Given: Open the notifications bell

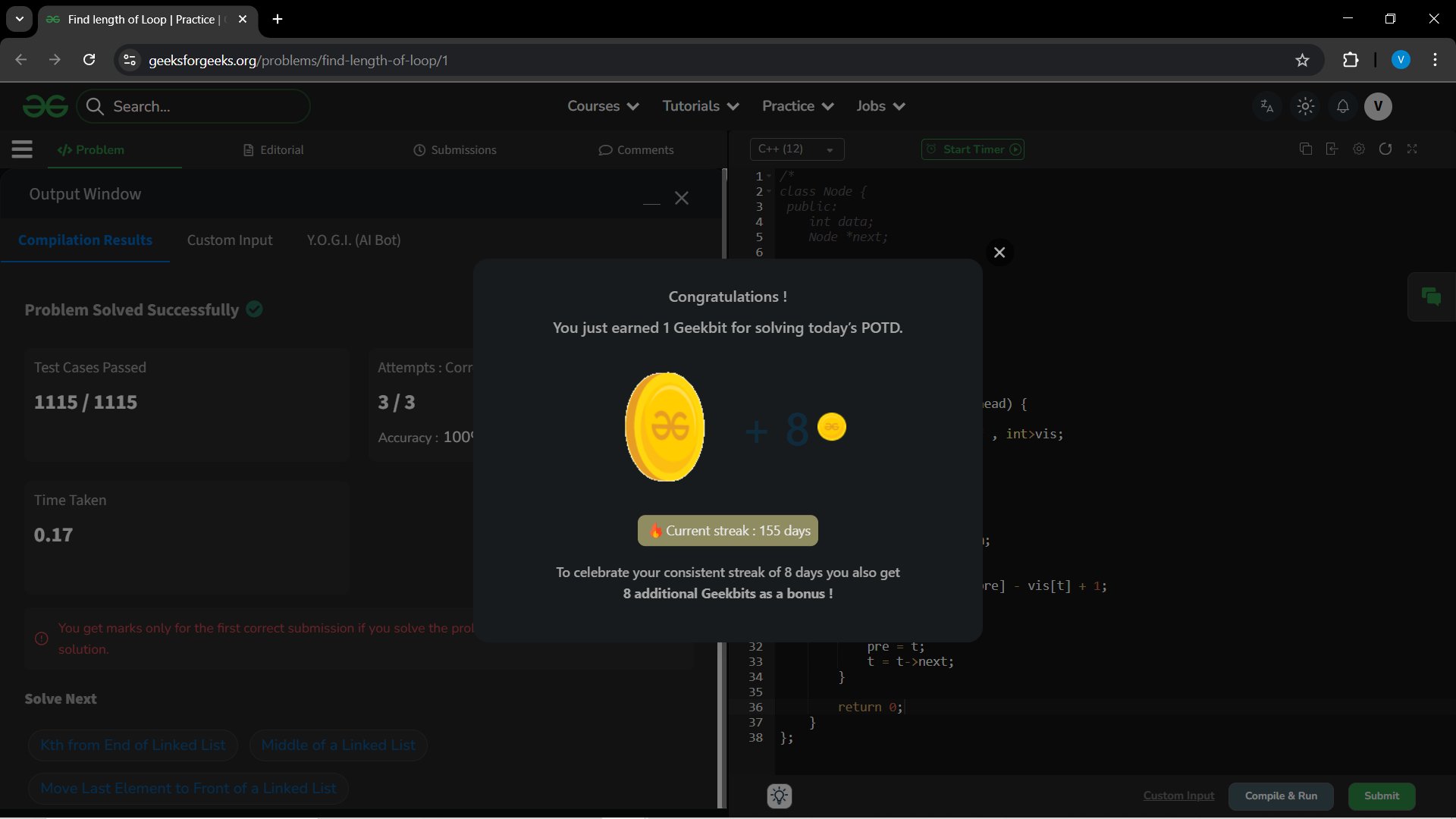Looking at the screenshot, I should [x=1342, y=106].
